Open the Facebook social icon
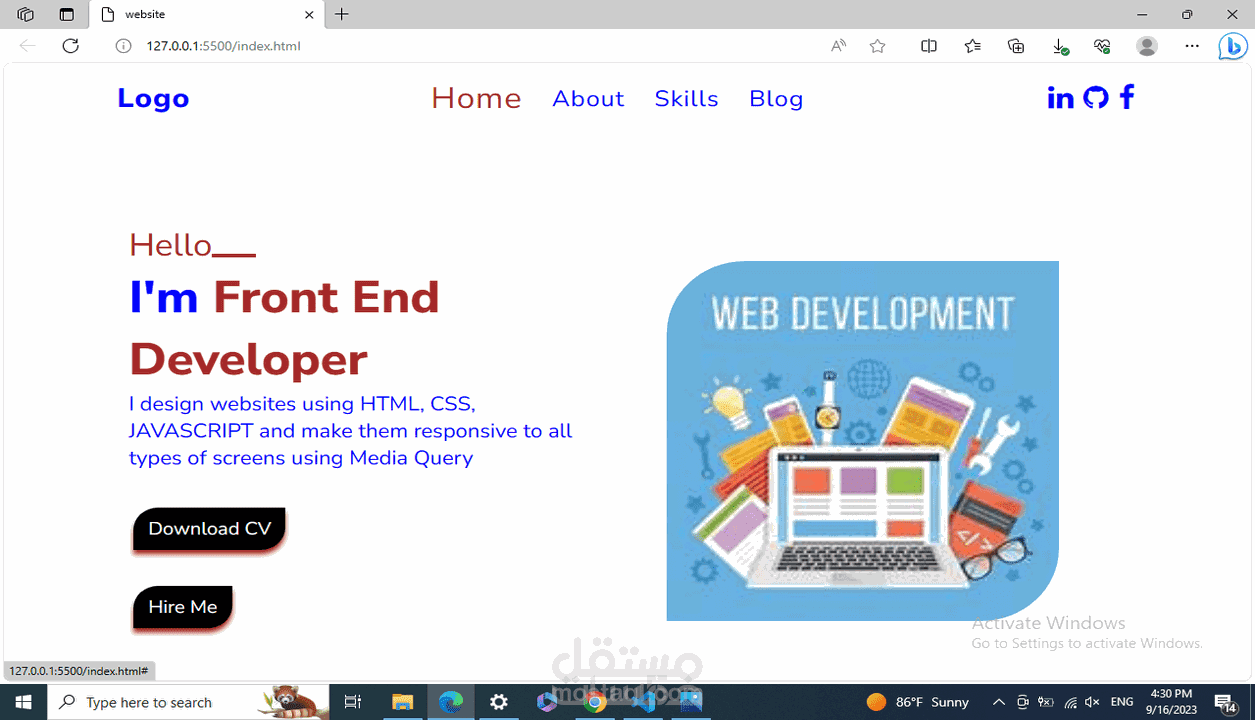 (x=1127, y=97)
